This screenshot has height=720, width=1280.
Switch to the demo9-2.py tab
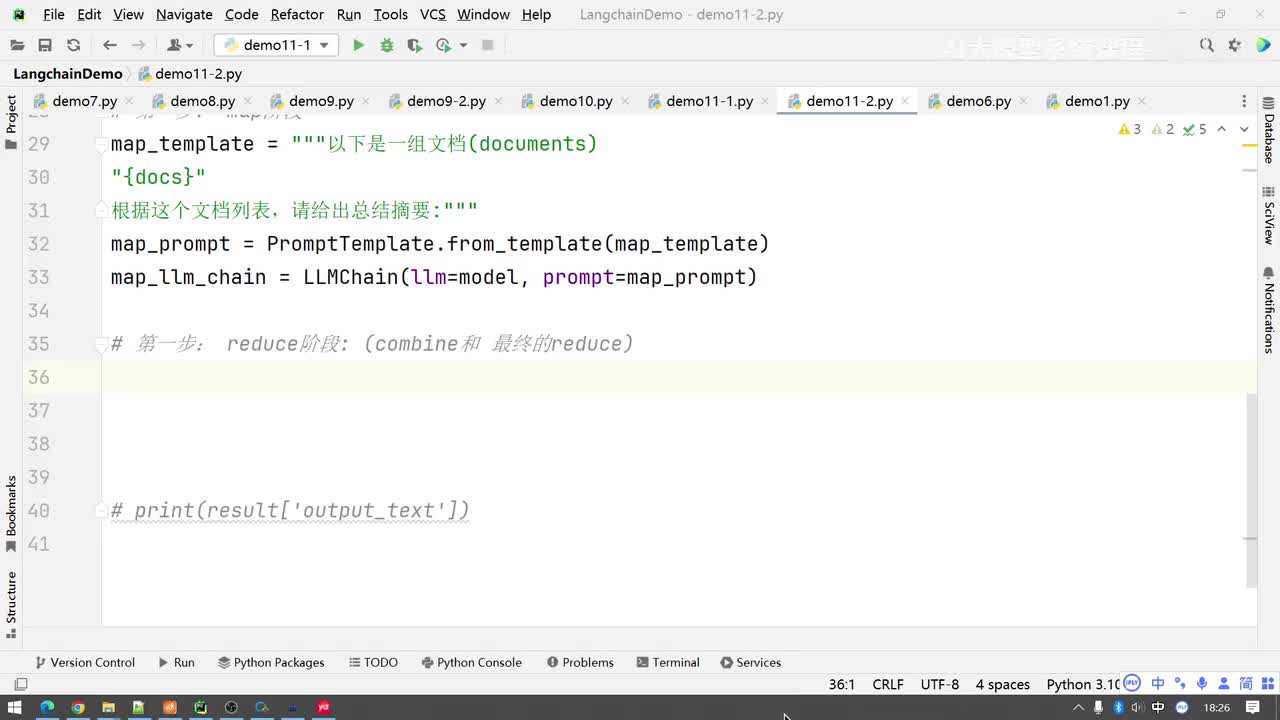pos(446,101)
